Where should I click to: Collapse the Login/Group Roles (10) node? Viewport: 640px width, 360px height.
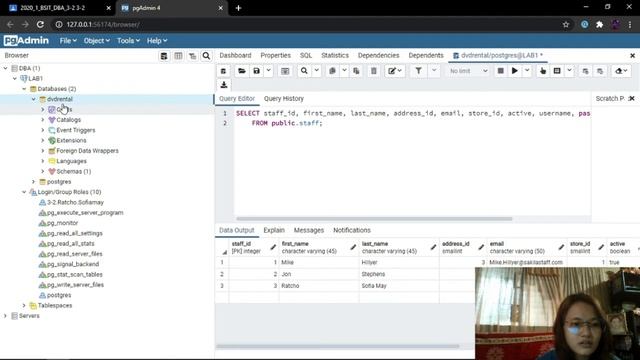point(24,192)
